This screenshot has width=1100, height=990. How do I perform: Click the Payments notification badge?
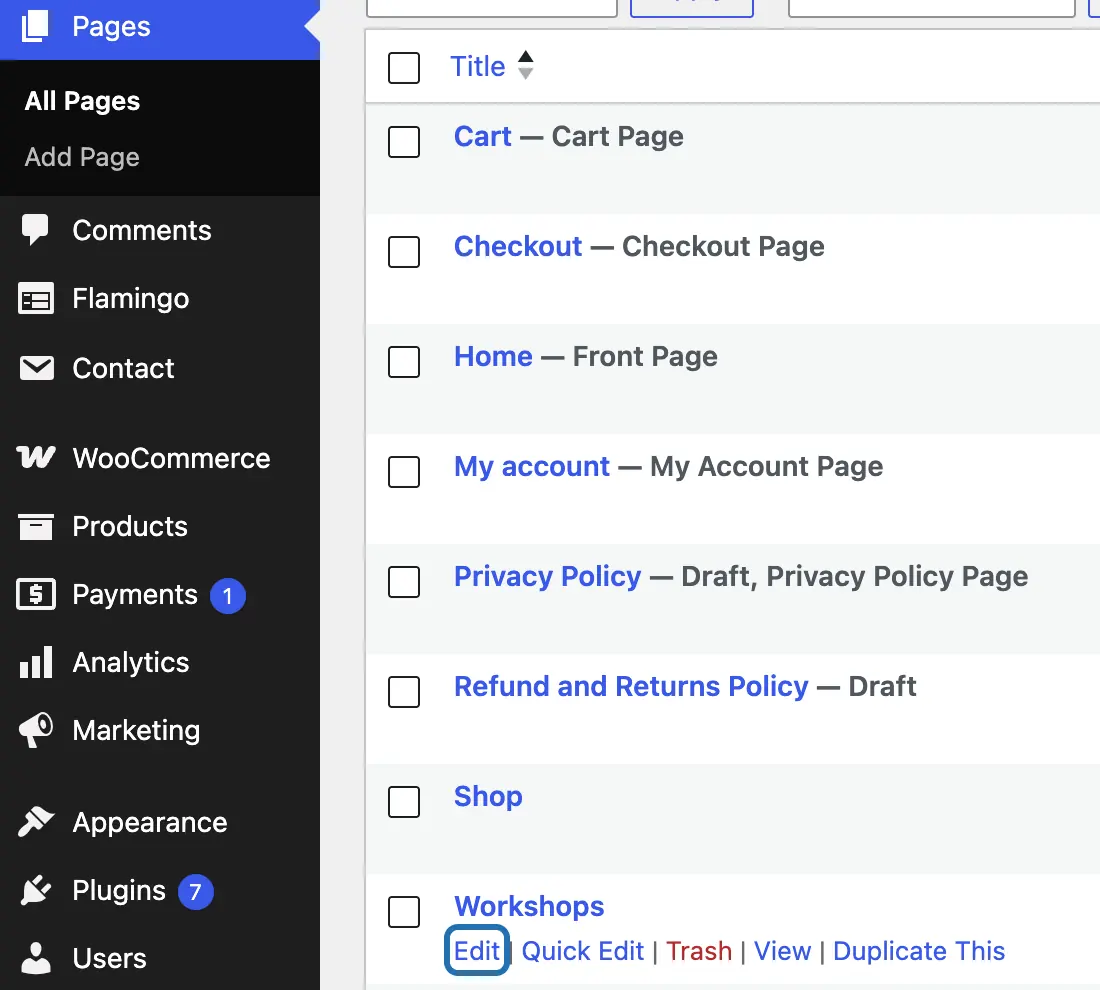pyautogui.click(x=227, y=596)
